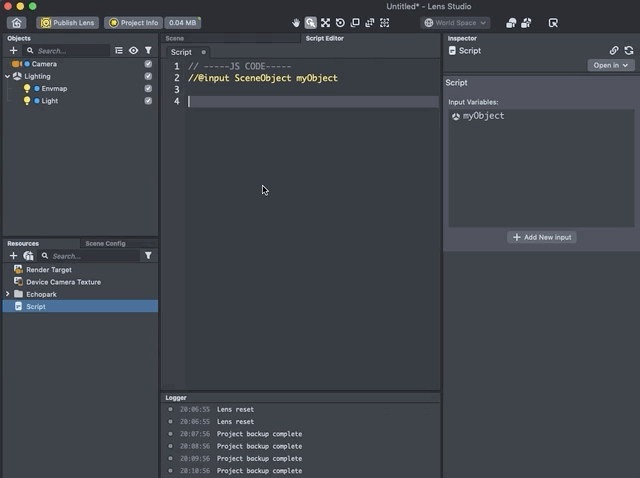This screenshot has height=478, width=640.
Task: Click the filter funnel icon in Objects panel
Action: click(x=148, y=50)
